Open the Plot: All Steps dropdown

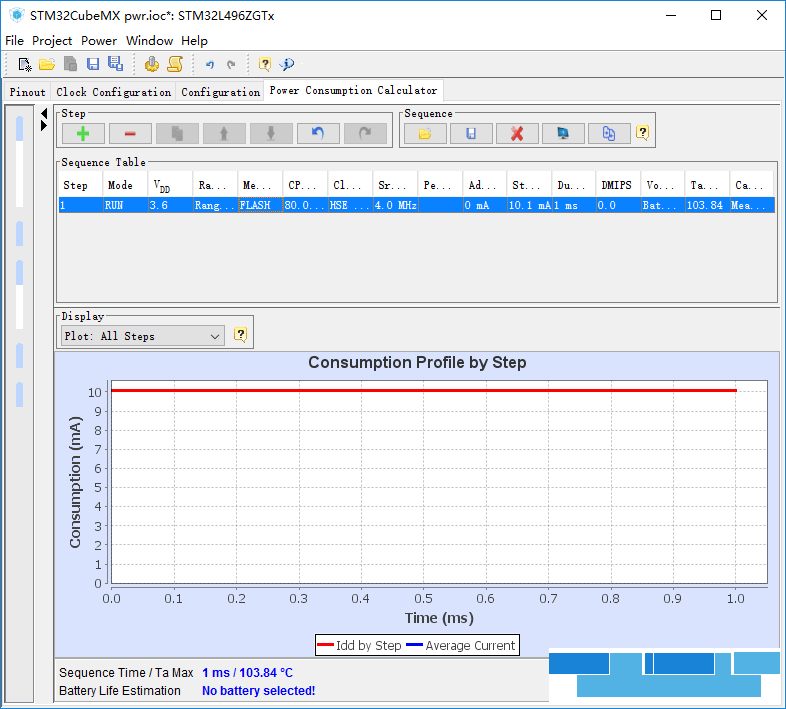(142, 336)
